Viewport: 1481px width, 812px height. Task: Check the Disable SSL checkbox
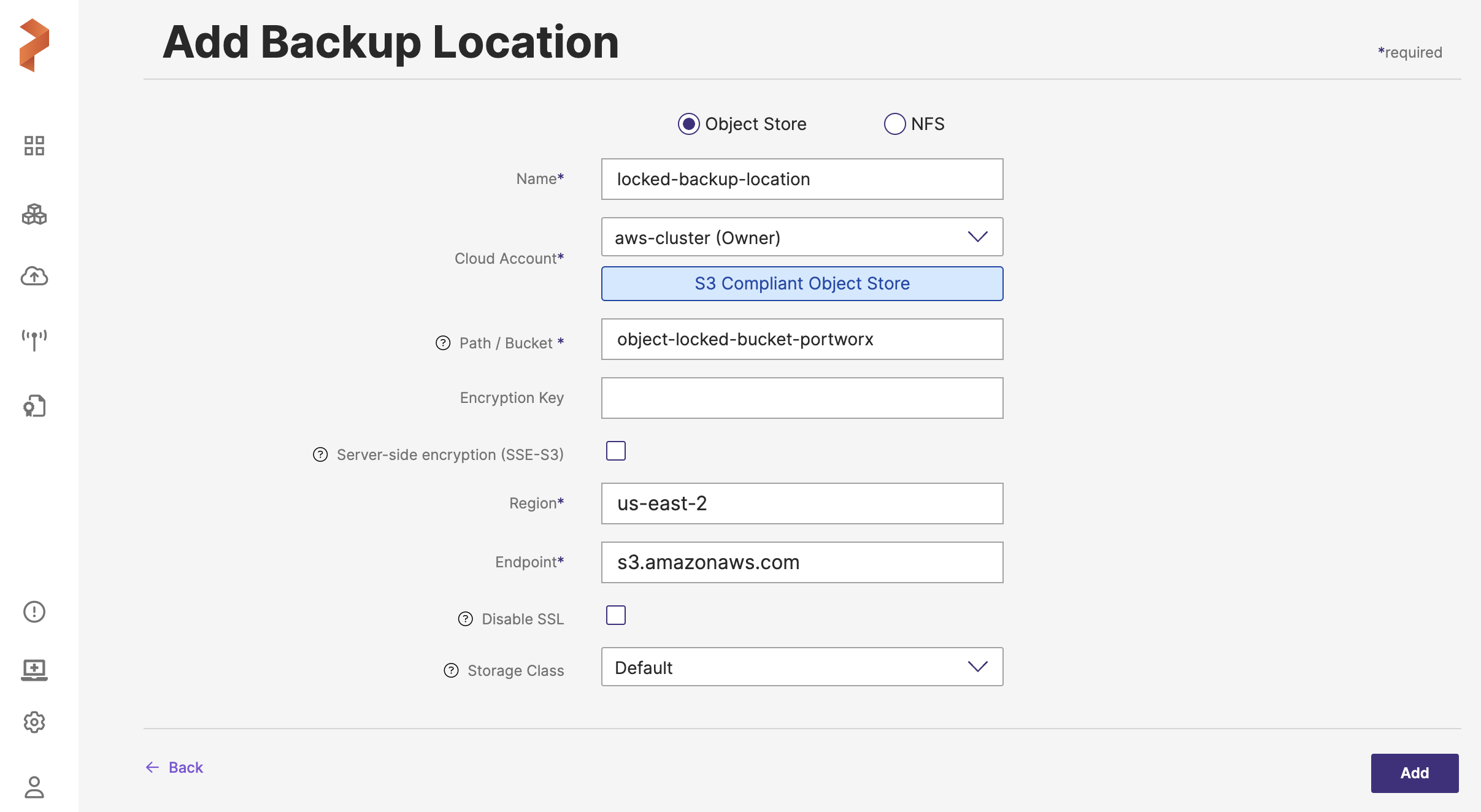pyautogui.click(x=615, y=615)
